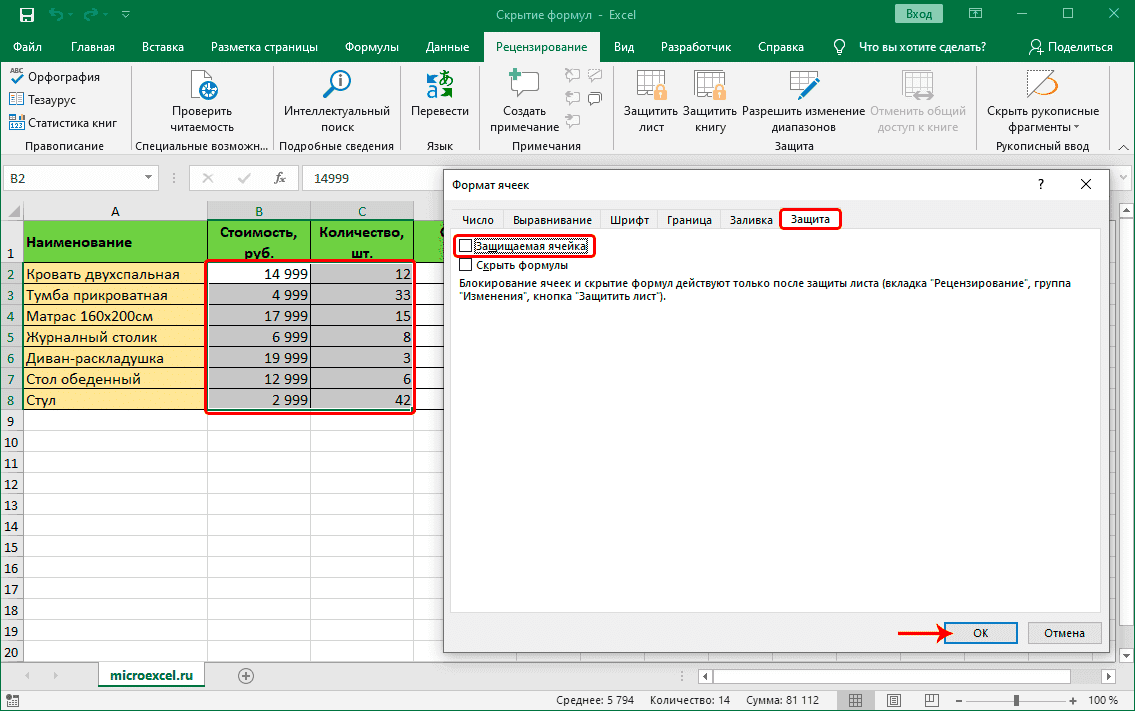1135x711 pixels.
Task: Select the microexcel.ru sheet tab
Action: point(151,676)
